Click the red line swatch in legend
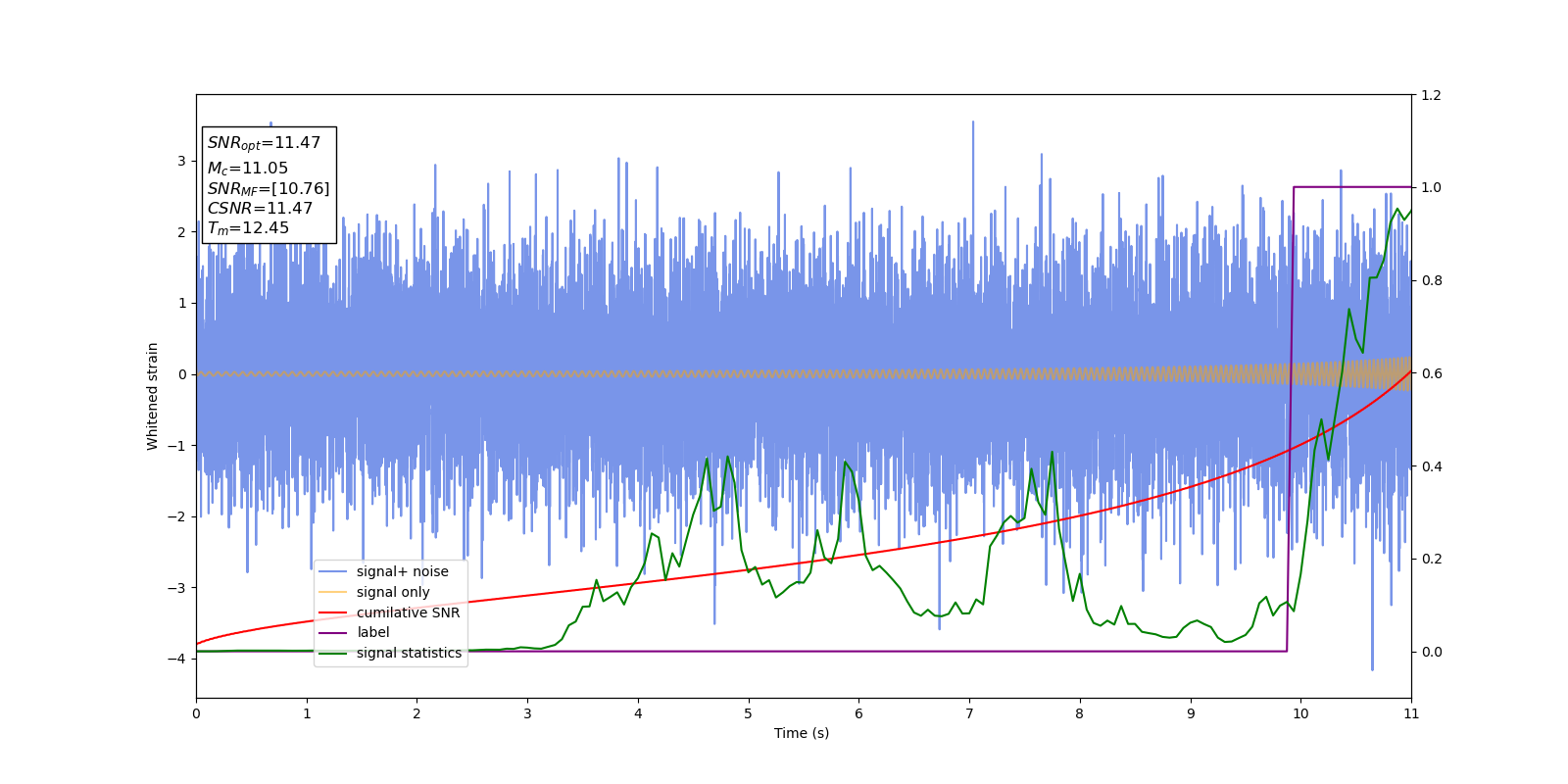The image size is (1568, 784). point(333,612)
